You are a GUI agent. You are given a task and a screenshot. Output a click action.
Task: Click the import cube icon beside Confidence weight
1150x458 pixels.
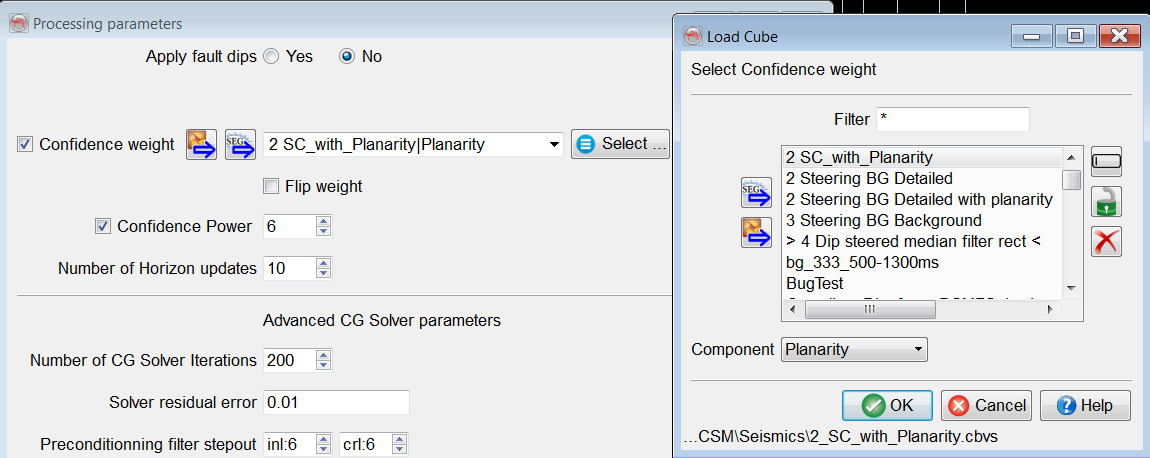(202, 144)
